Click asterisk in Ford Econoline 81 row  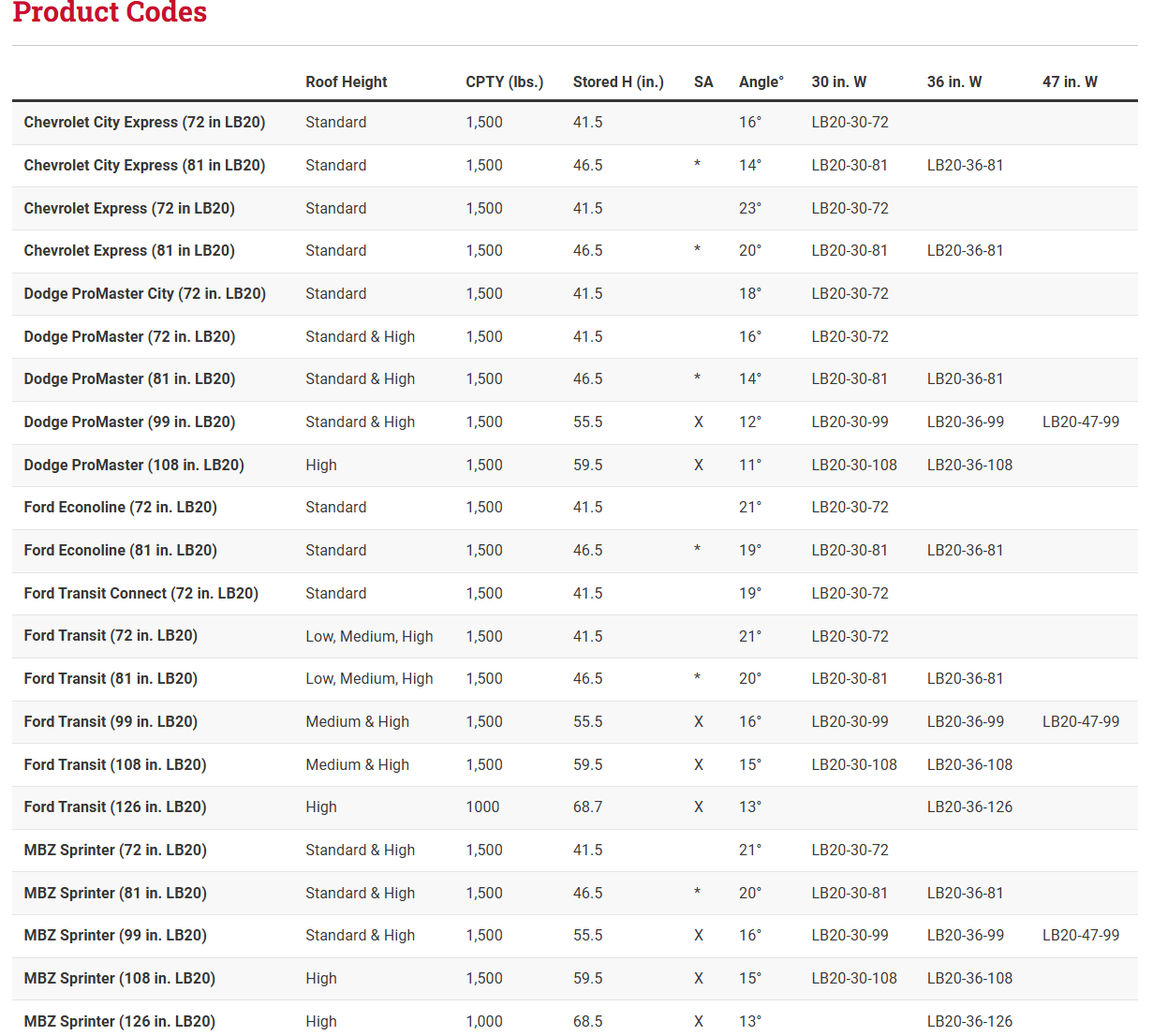[697, 550]
